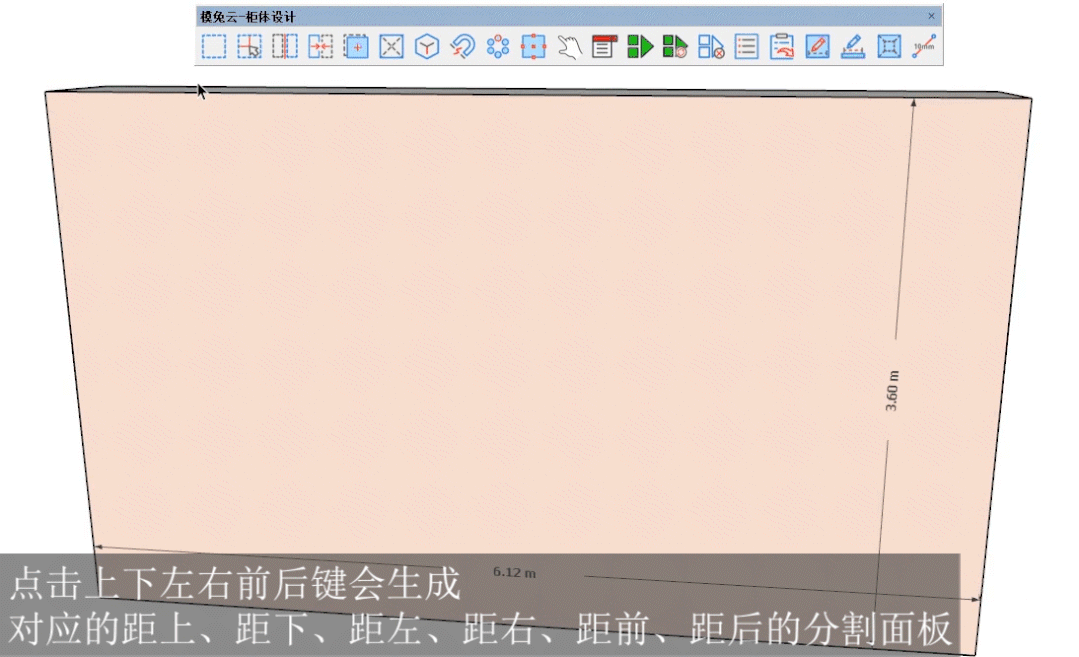Click the 3.60 m dimension label

(893, 392)
